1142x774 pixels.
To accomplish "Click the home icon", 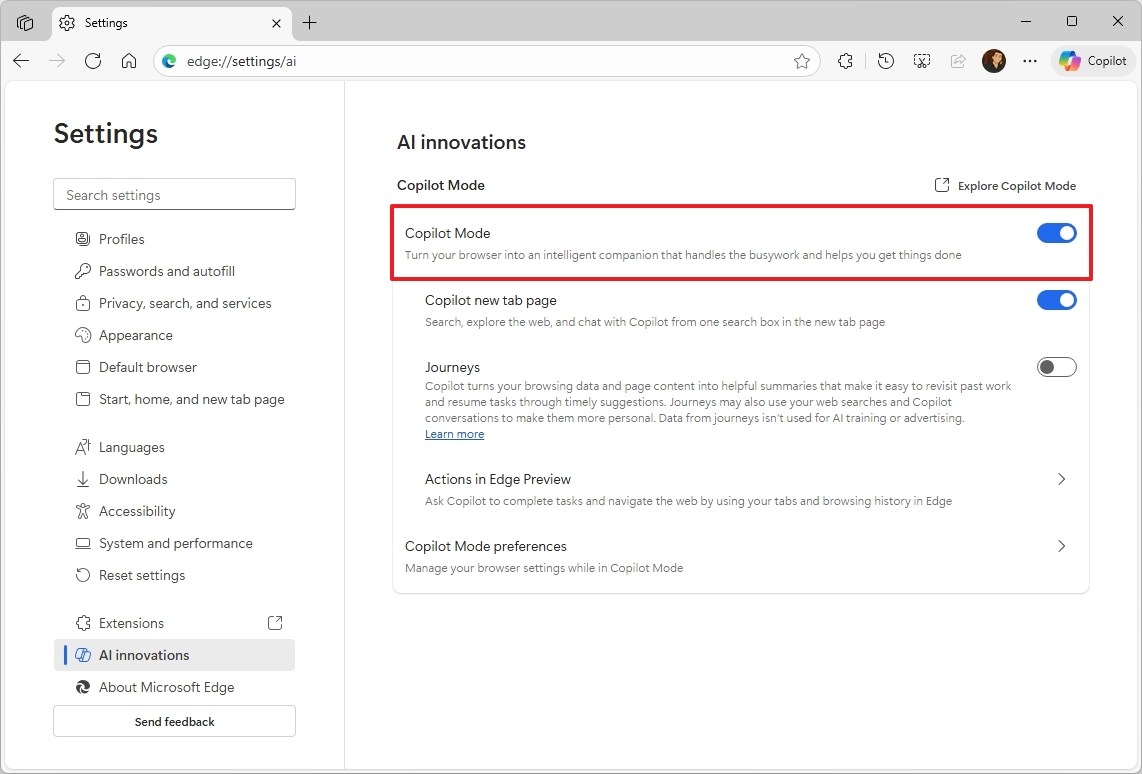I will 130,61.
